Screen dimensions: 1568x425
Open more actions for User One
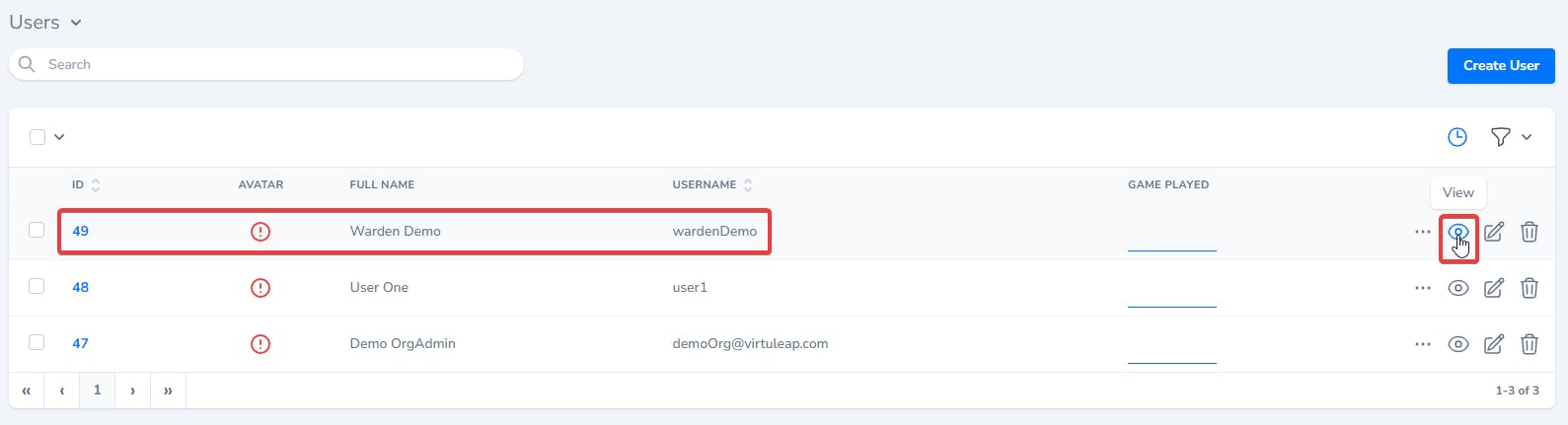click(x=1422, y=288)
